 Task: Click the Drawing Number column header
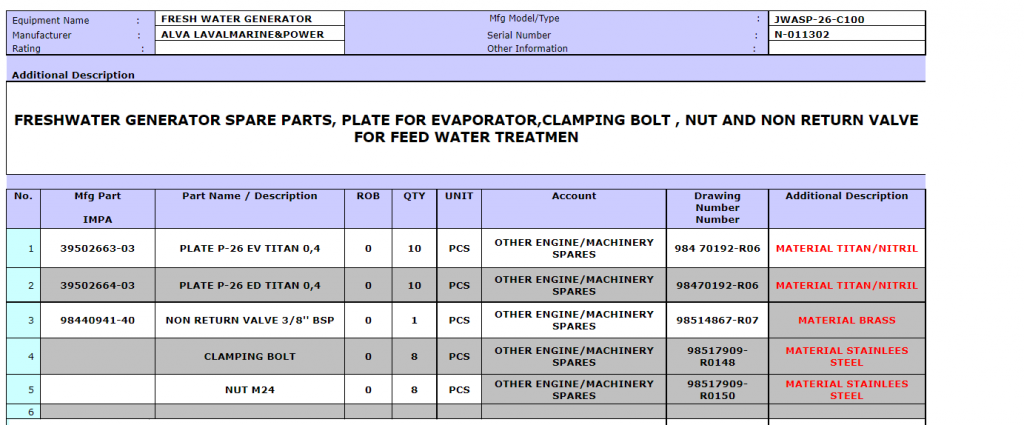click(717, 207)
